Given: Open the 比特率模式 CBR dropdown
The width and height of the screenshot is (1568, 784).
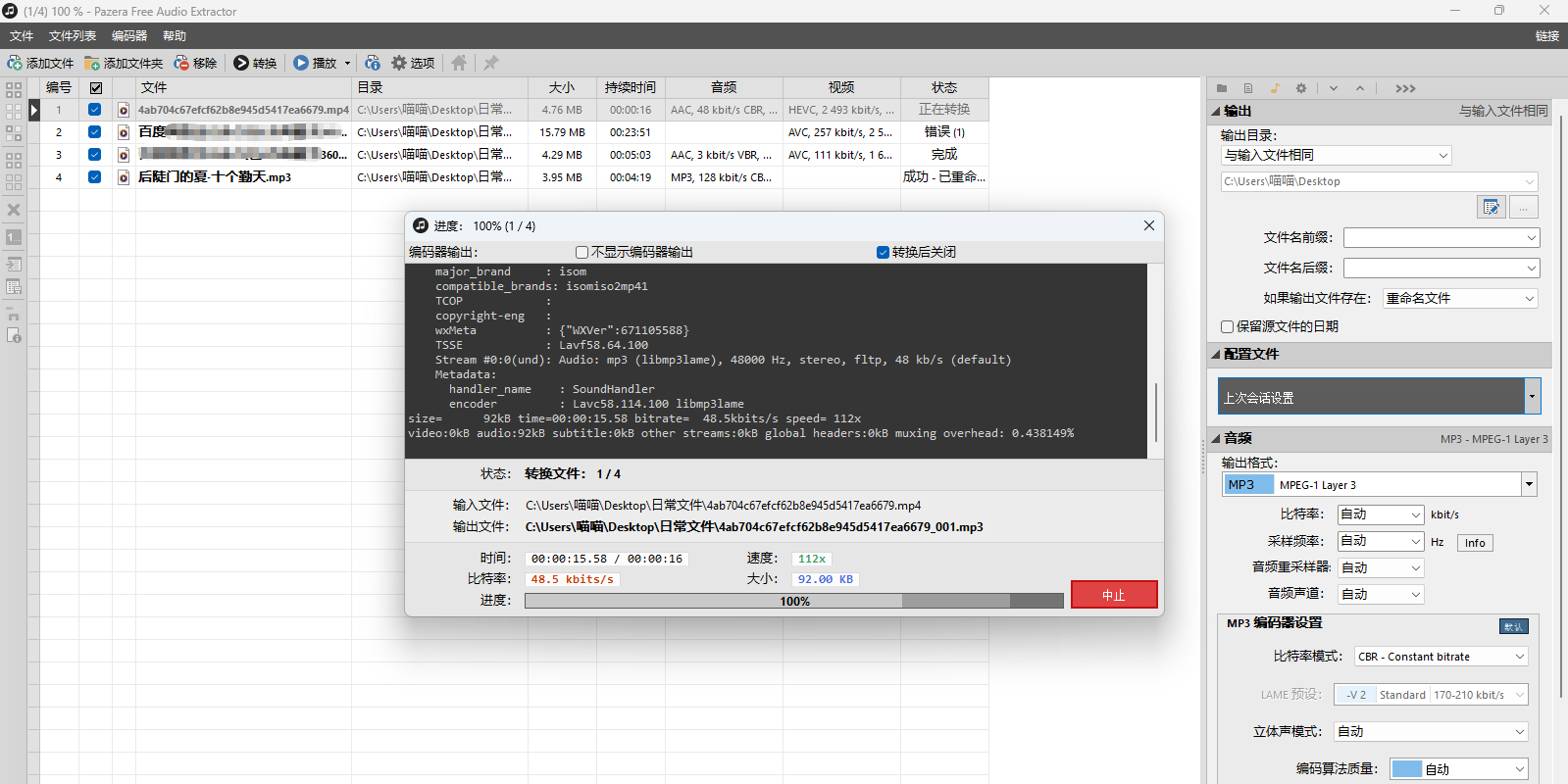Looking at the screenshot, I should tap(1441, 657).
